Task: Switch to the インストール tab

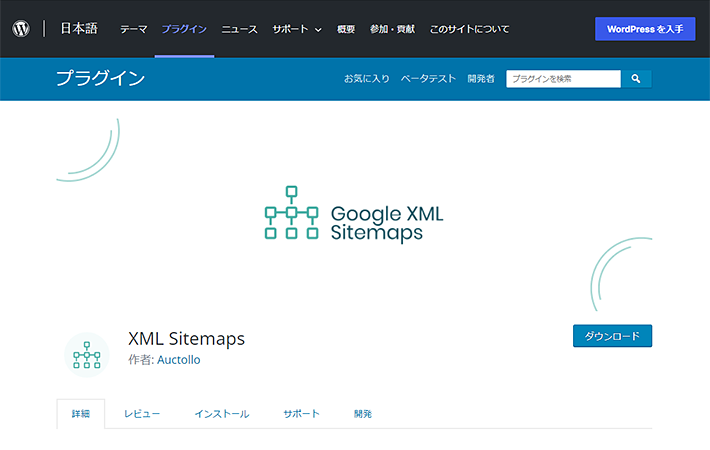Action: [222, 414]
